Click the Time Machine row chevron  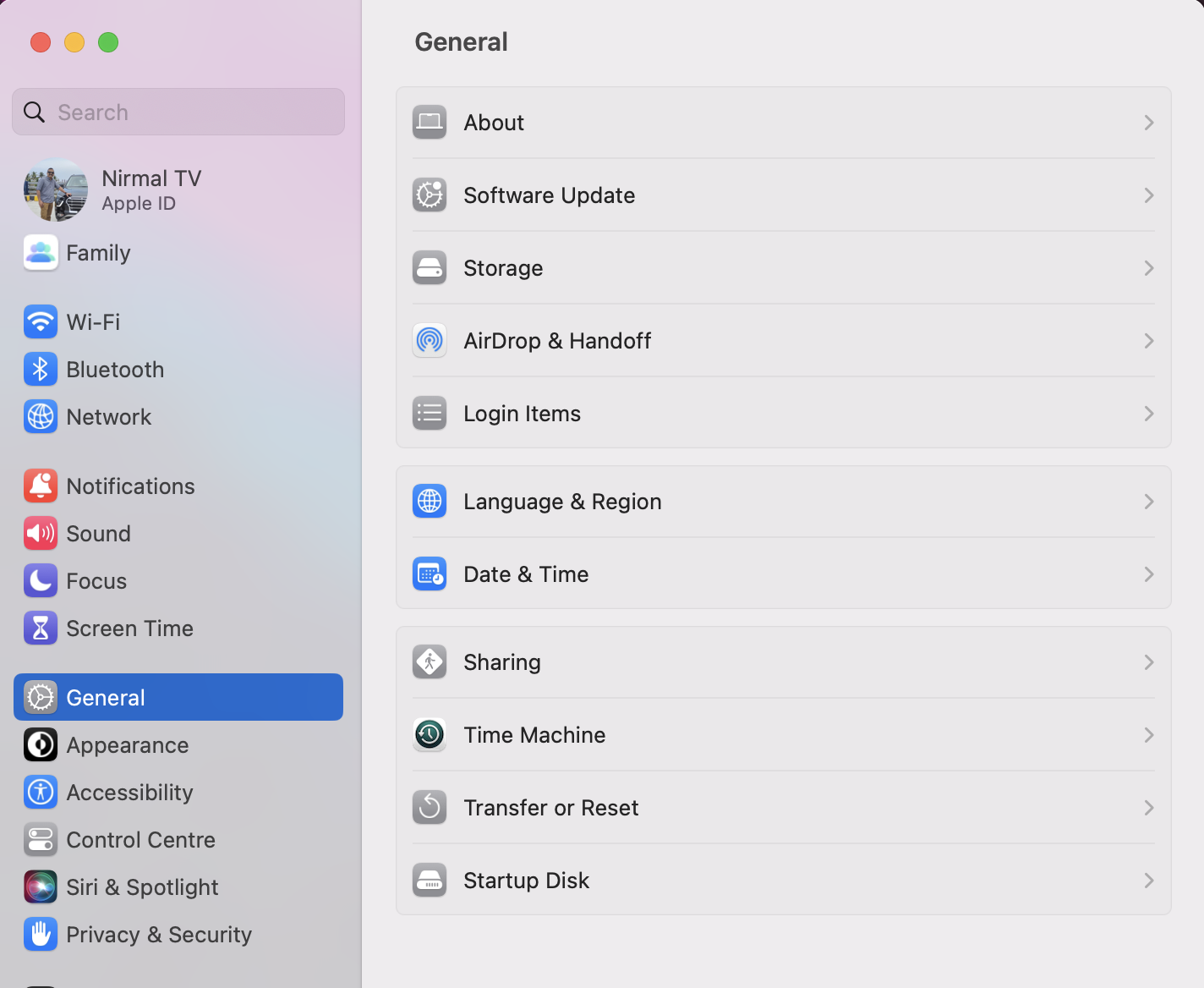[x=1149, y=735]
